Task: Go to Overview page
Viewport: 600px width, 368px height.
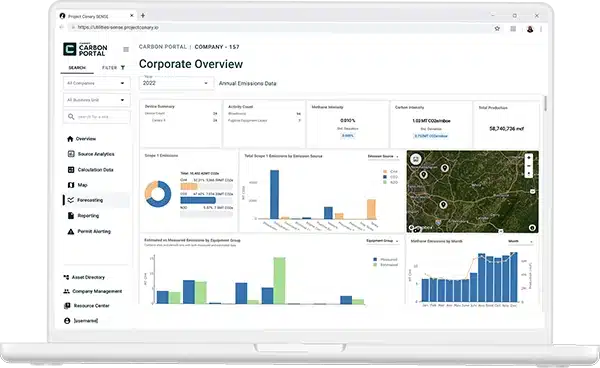Action: (x=86, y=139)
